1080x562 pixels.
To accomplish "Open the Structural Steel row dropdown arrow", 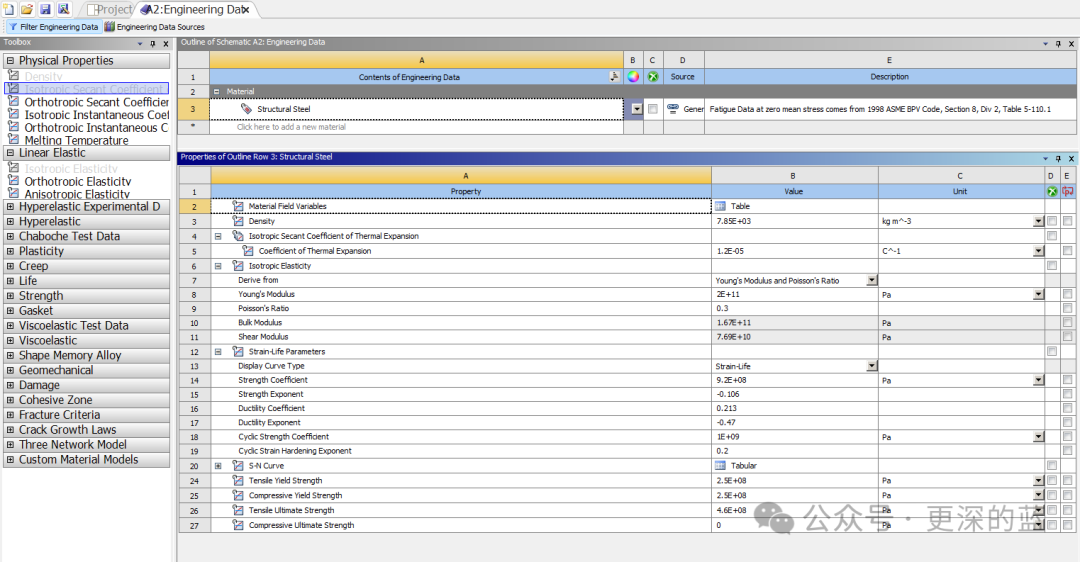I will pyautogui.click(x=636, y=109).
